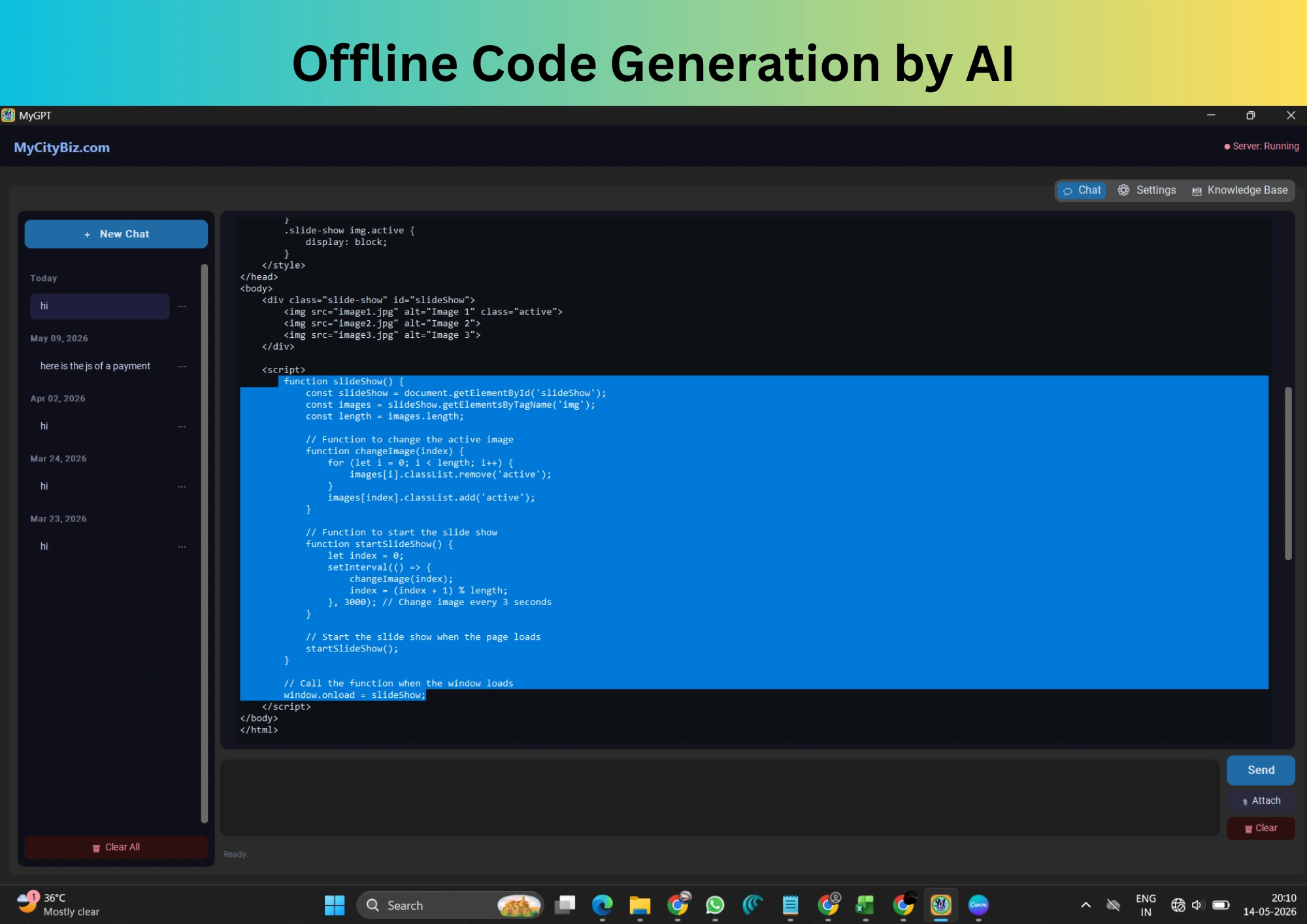The width and height of the screenshot is (1307, 924).
Task: Click the Attach button
Action: click(1261, 800)
